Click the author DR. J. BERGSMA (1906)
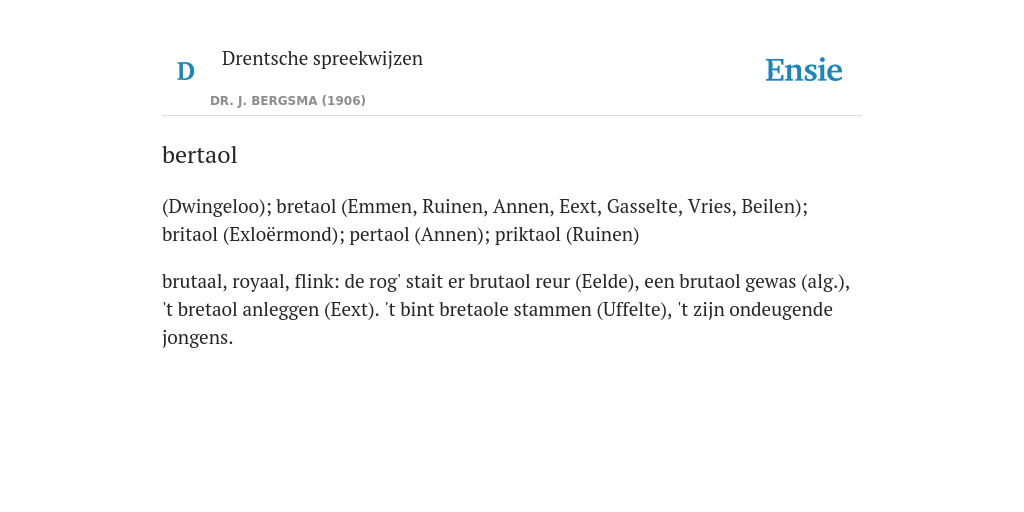 [x=288, y=101]
